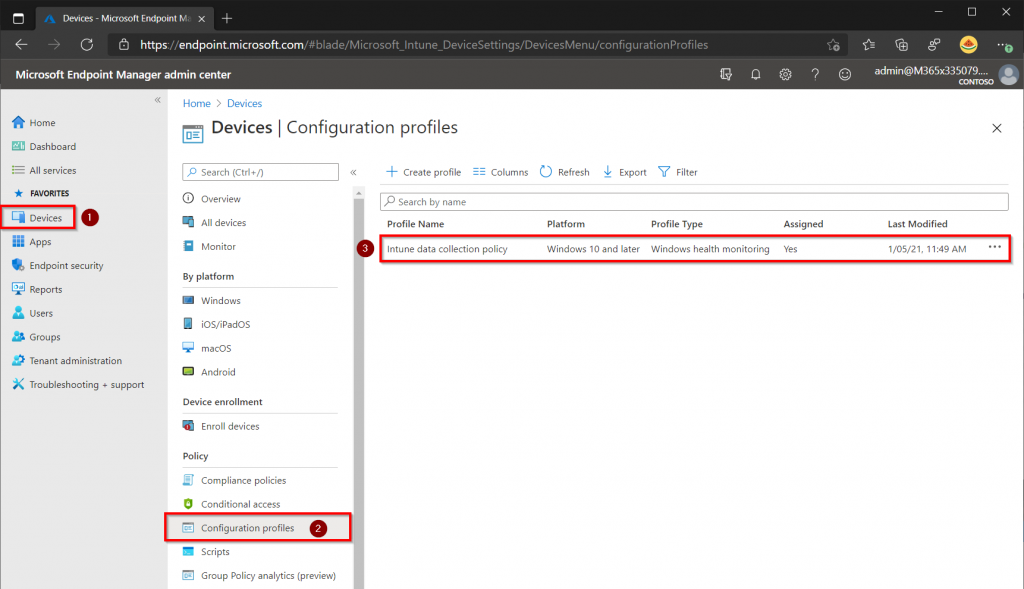
Task: Click the Create profile button
Action: [423, 172]
